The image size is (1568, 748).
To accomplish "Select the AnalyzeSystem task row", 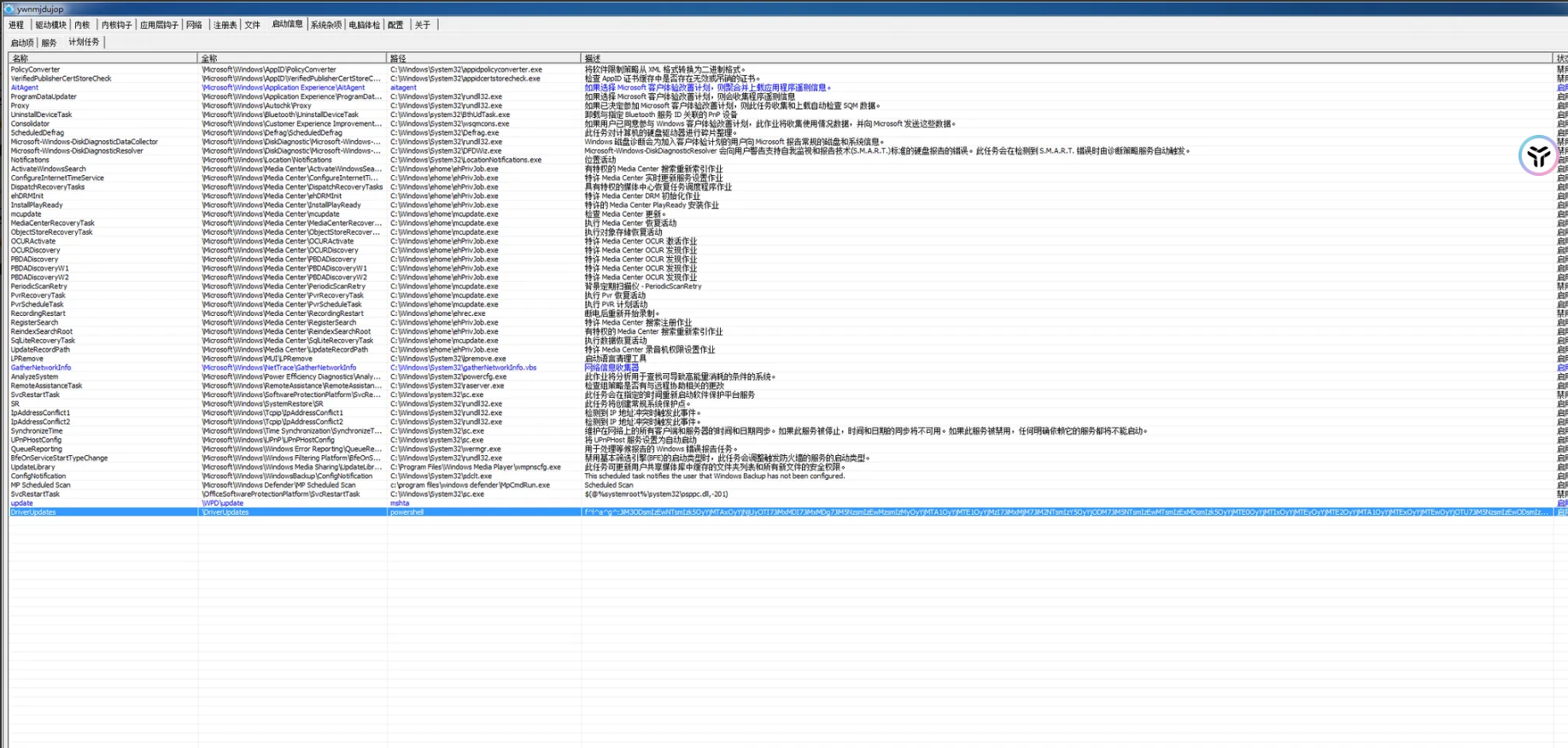I will pos(787,377).
